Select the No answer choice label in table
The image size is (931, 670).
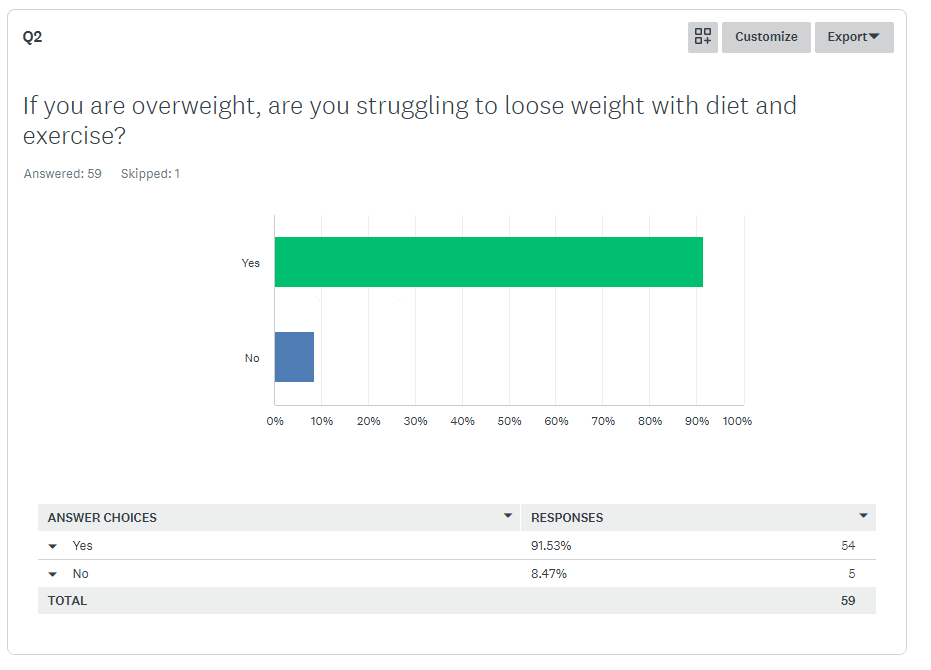pos(81,574)
